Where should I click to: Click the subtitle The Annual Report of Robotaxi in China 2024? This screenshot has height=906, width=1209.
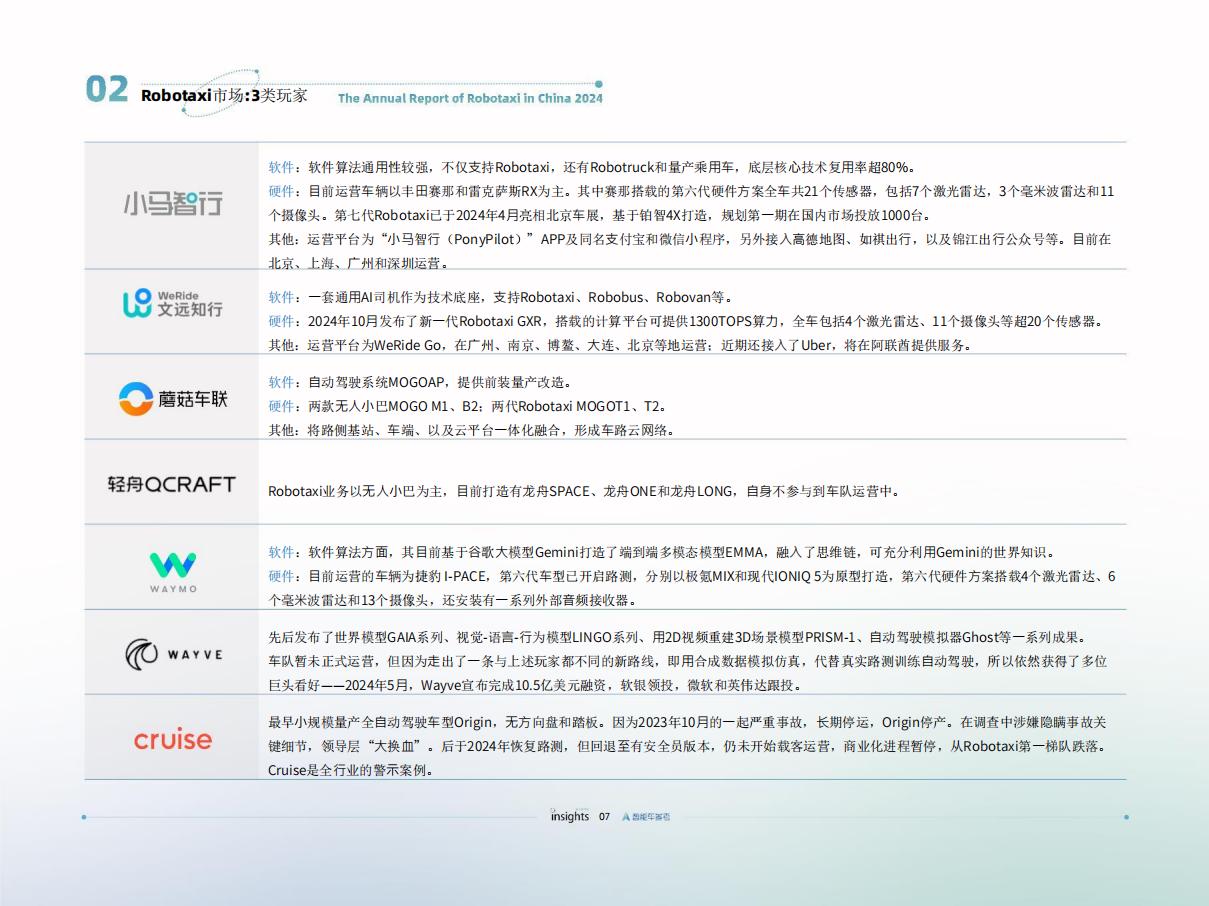tap(470, 98)
